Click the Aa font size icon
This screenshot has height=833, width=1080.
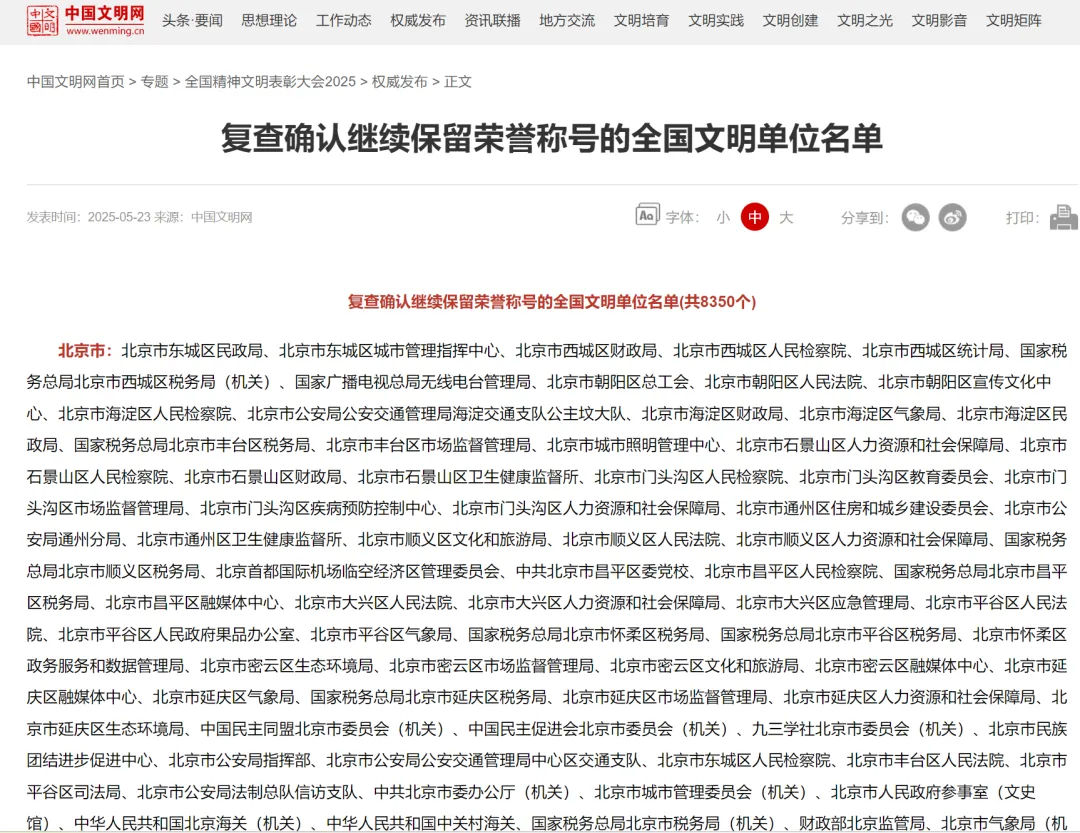coord(647,216)
